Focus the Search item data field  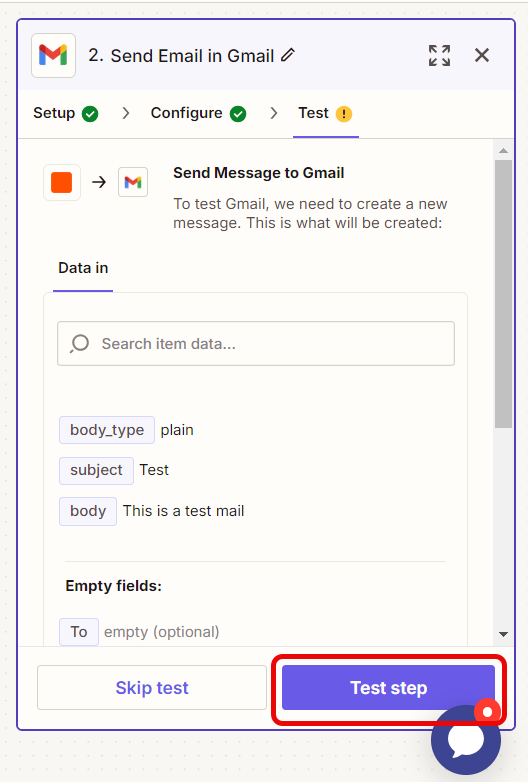tap(256, 344)
